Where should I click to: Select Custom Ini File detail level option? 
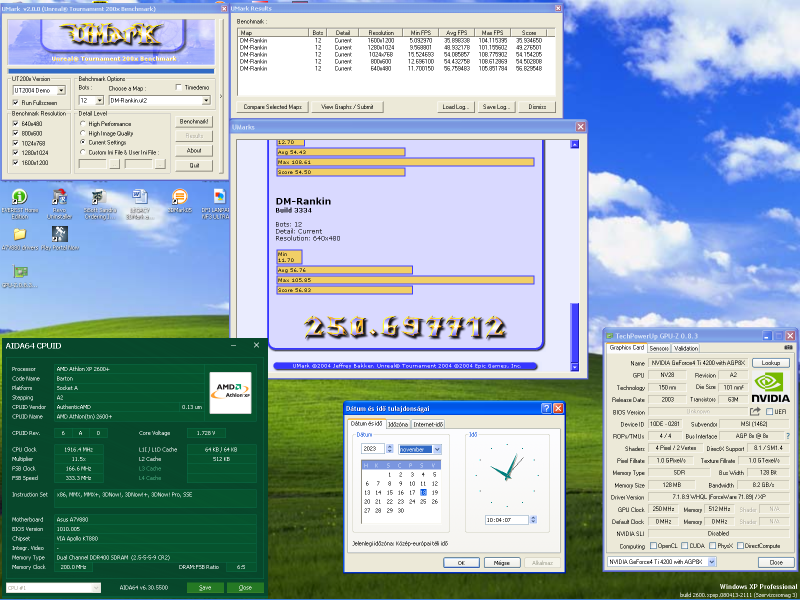pyautogui.click(x=83, y=152)
